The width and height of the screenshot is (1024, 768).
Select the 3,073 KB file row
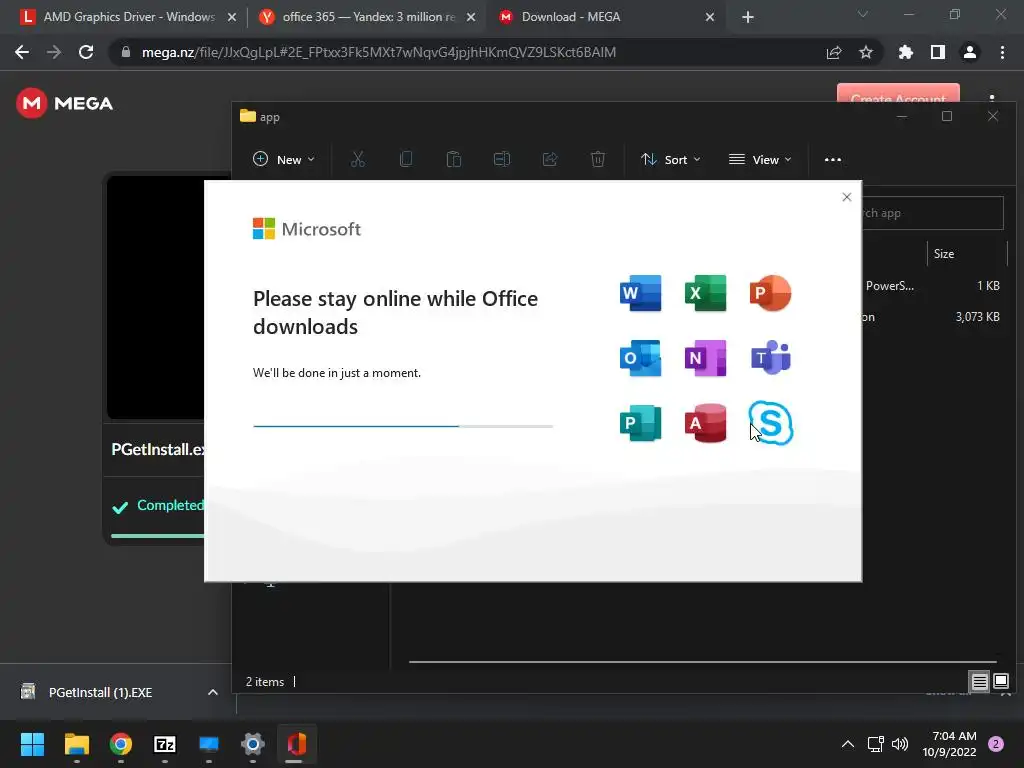tap(933, 317)
